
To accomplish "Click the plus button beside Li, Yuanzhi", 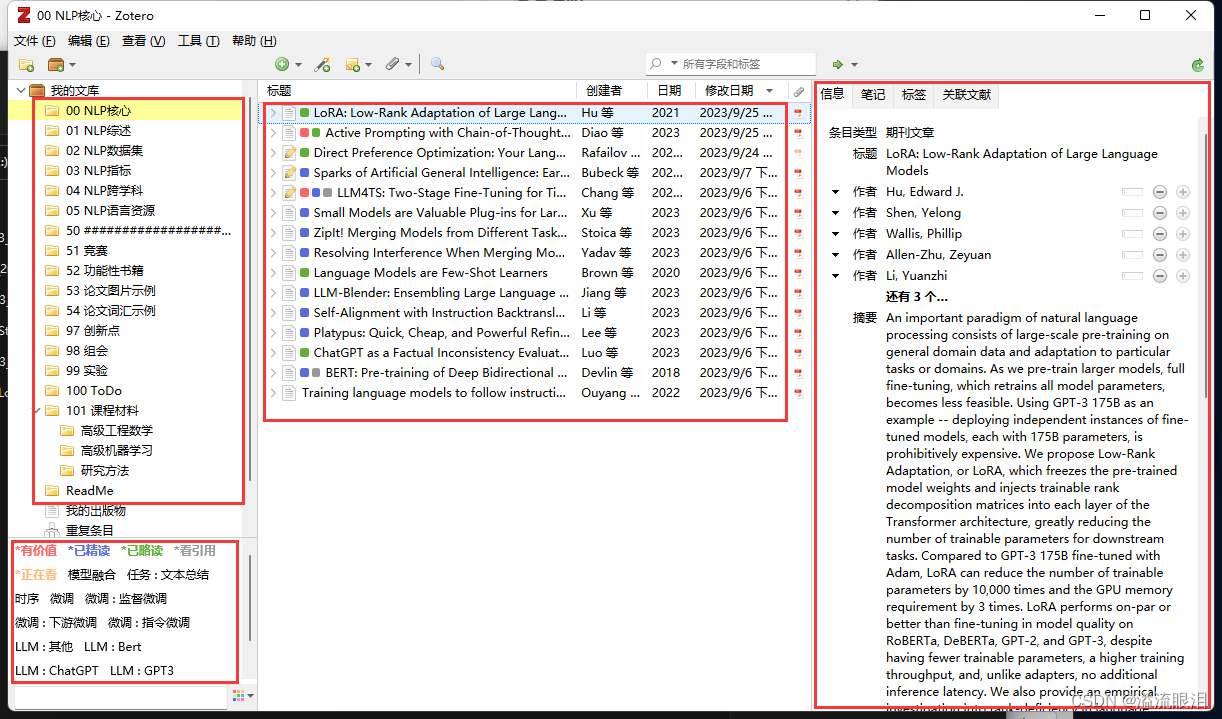I will click(1183, 276).
